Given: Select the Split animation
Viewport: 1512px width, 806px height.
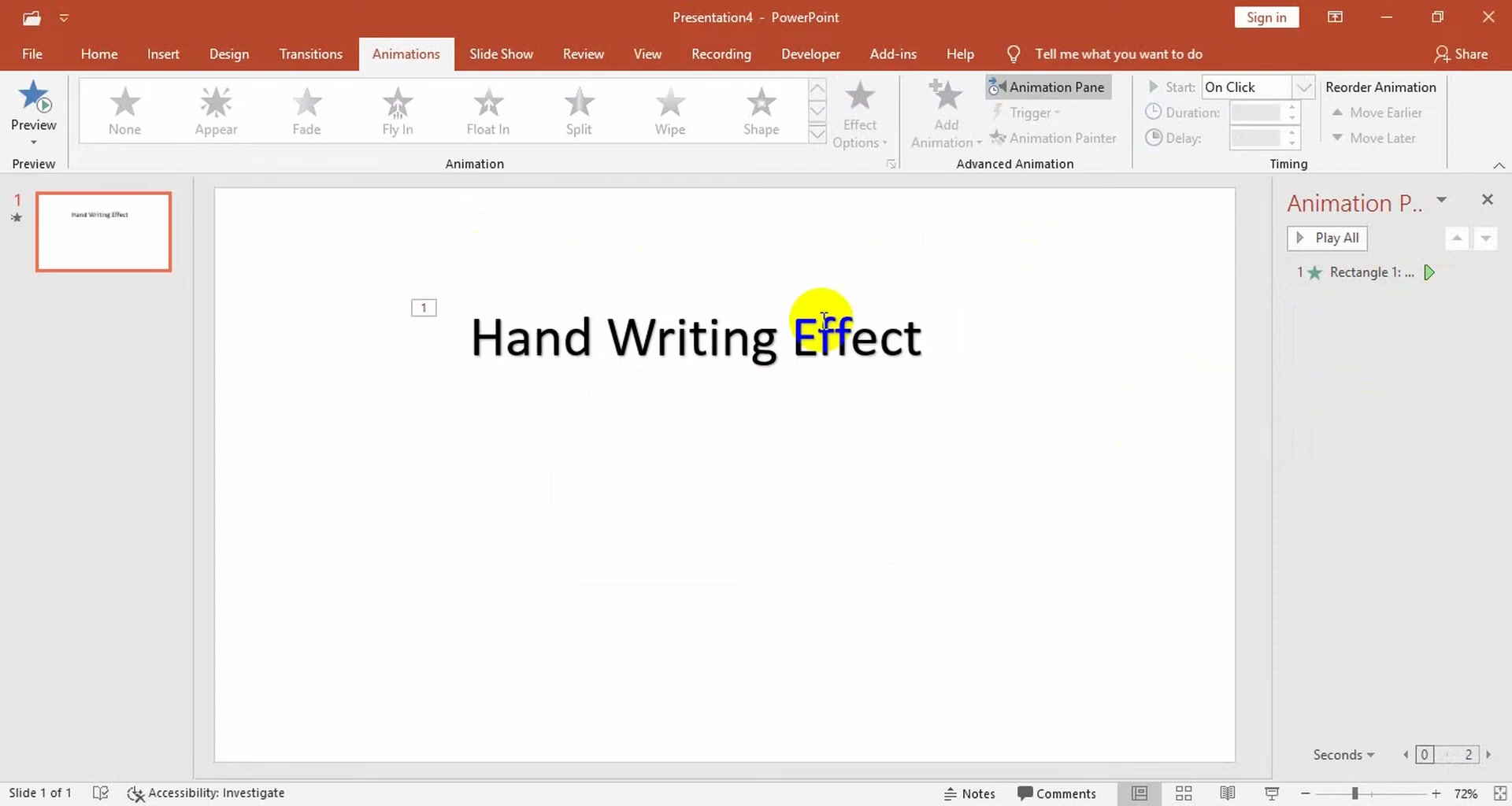Looking at the screenshot, I should point(579,110).
